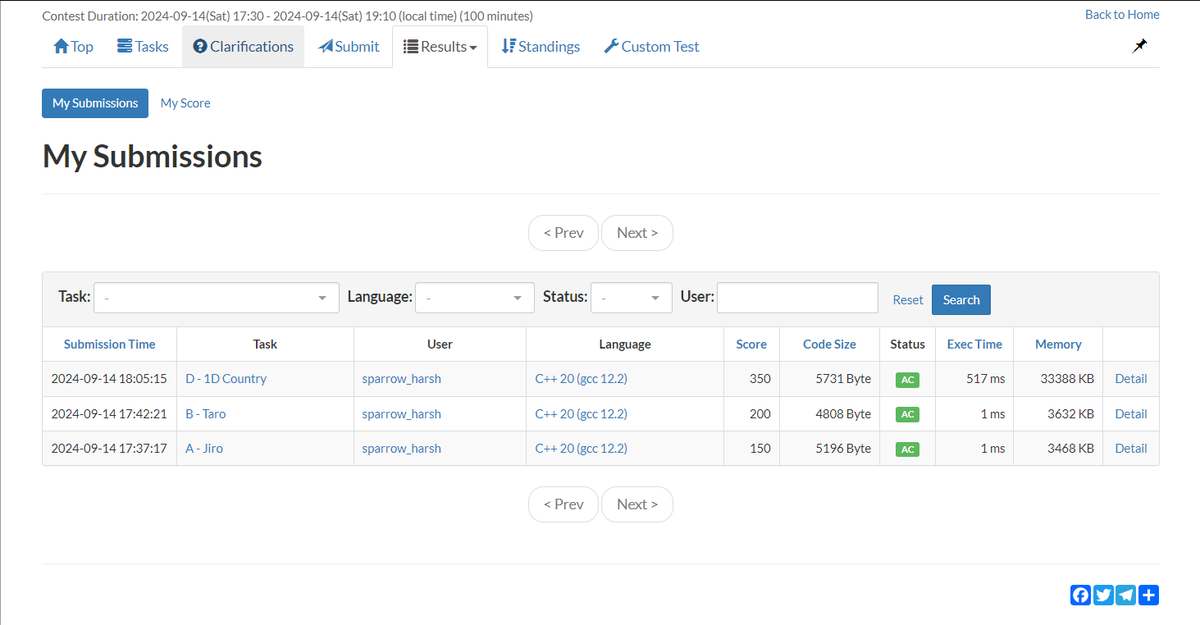The height and width of the screenshot is (625, 1200).
Task: Open the Top tab with home icon
Action: click(x=73, y=46)
